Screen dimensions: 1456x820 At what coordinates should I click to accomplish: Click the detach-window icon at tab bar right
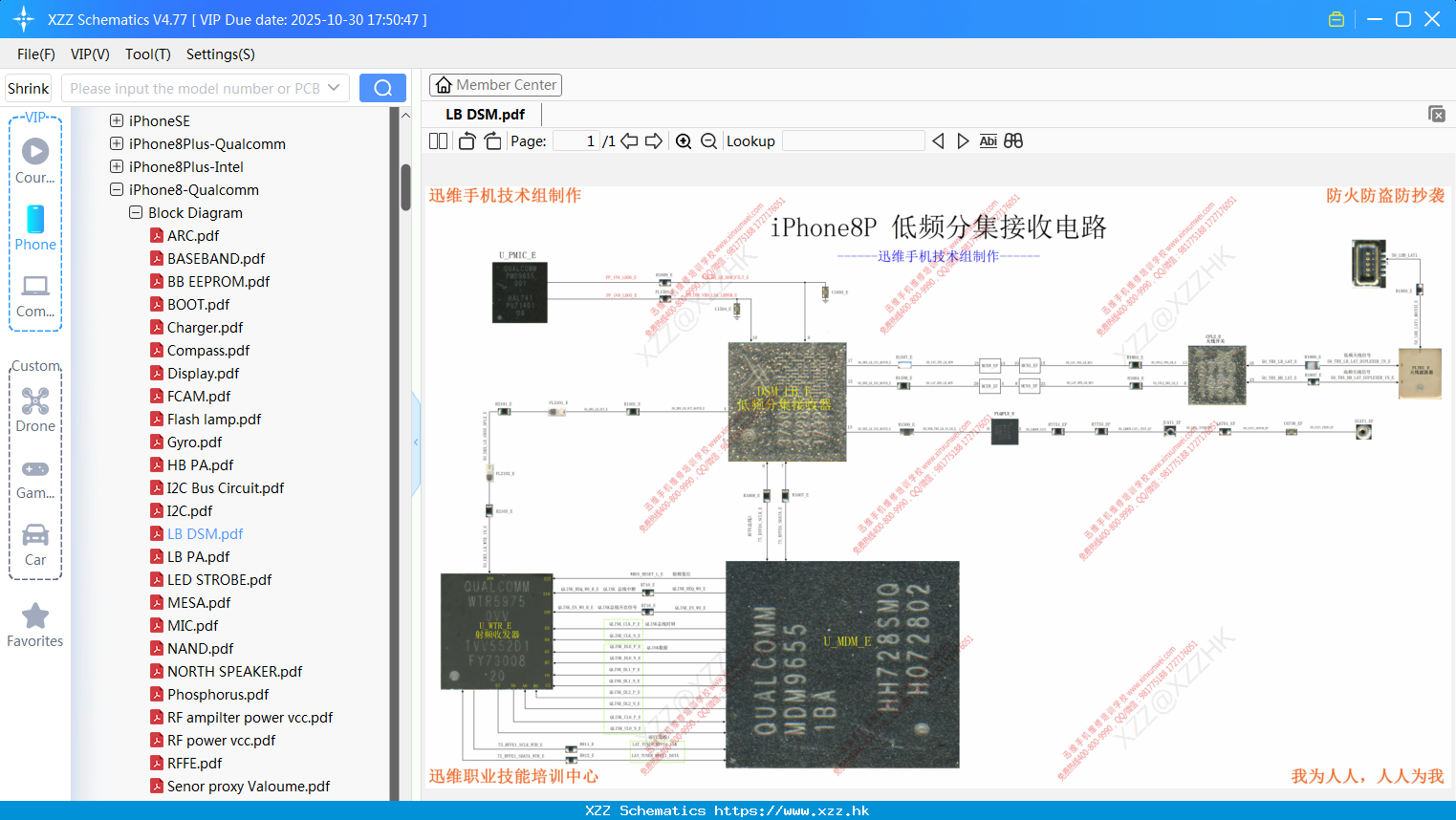(1437, 114)
